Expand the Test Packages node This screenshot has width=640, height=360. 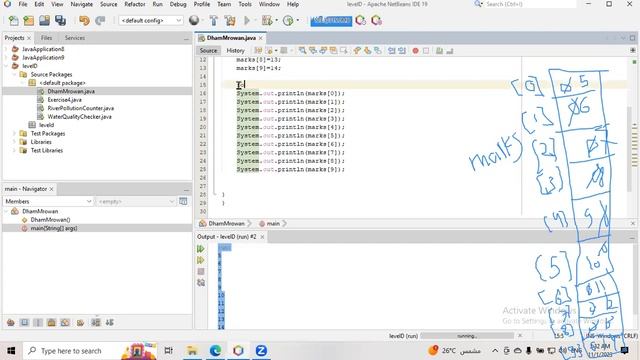(14, 133)
